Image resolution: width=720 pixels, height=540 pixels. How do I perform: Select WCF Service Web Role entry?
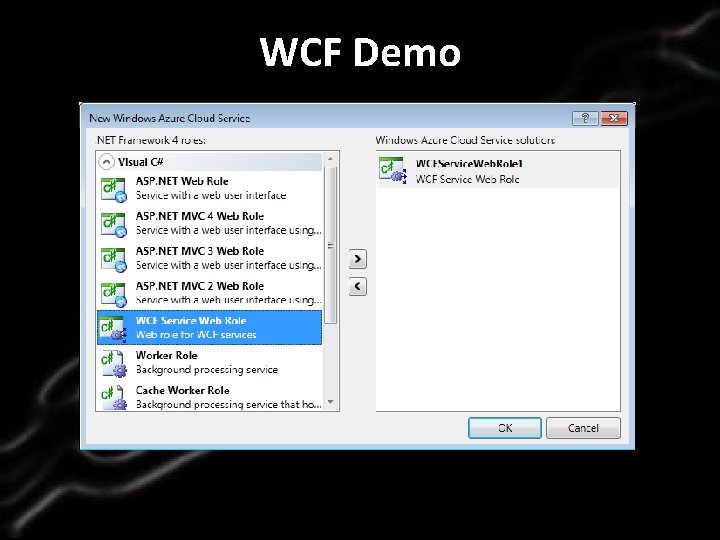(x=209, y=327)
